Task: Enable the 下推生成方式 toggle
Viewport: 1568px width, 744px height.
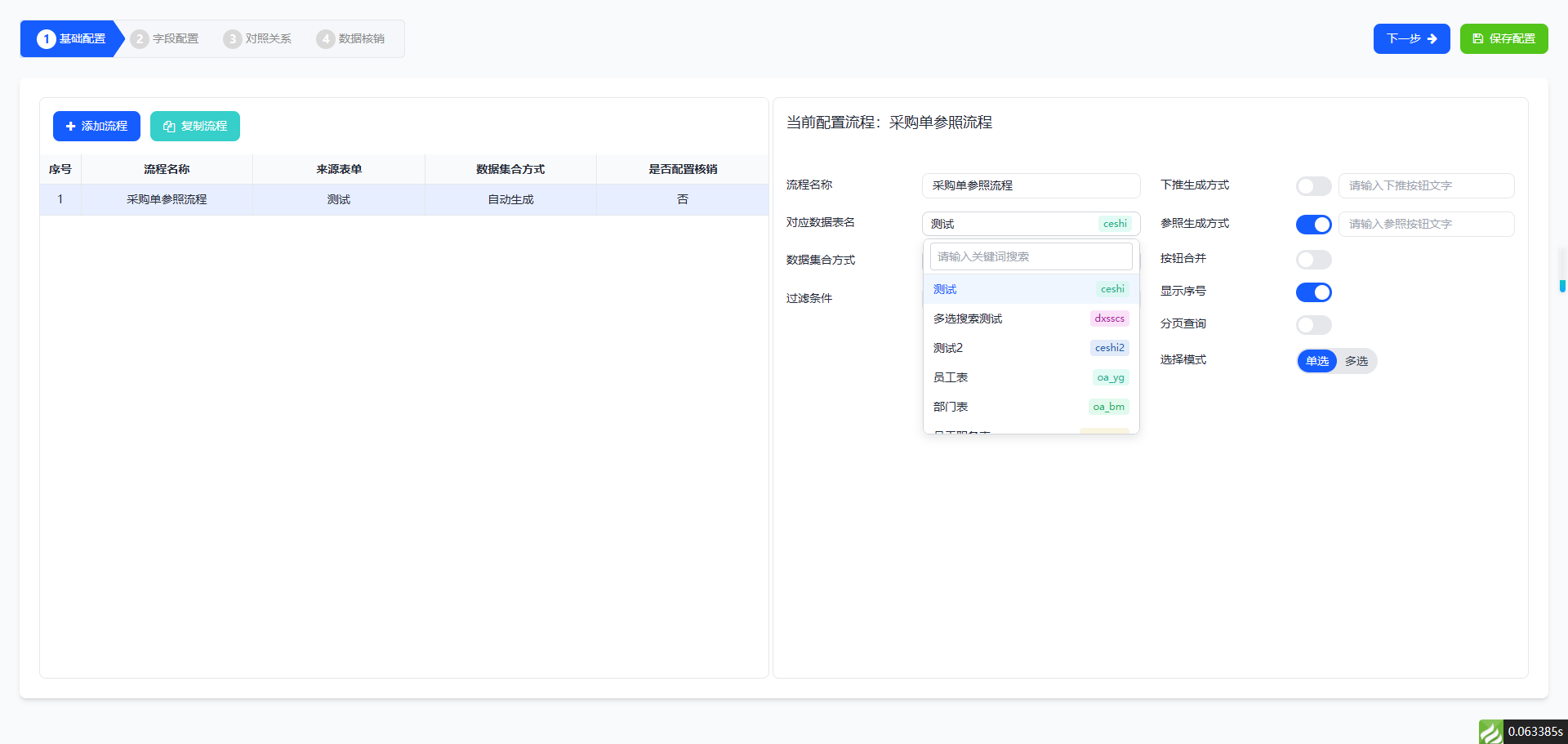Action: (1313, 185)
